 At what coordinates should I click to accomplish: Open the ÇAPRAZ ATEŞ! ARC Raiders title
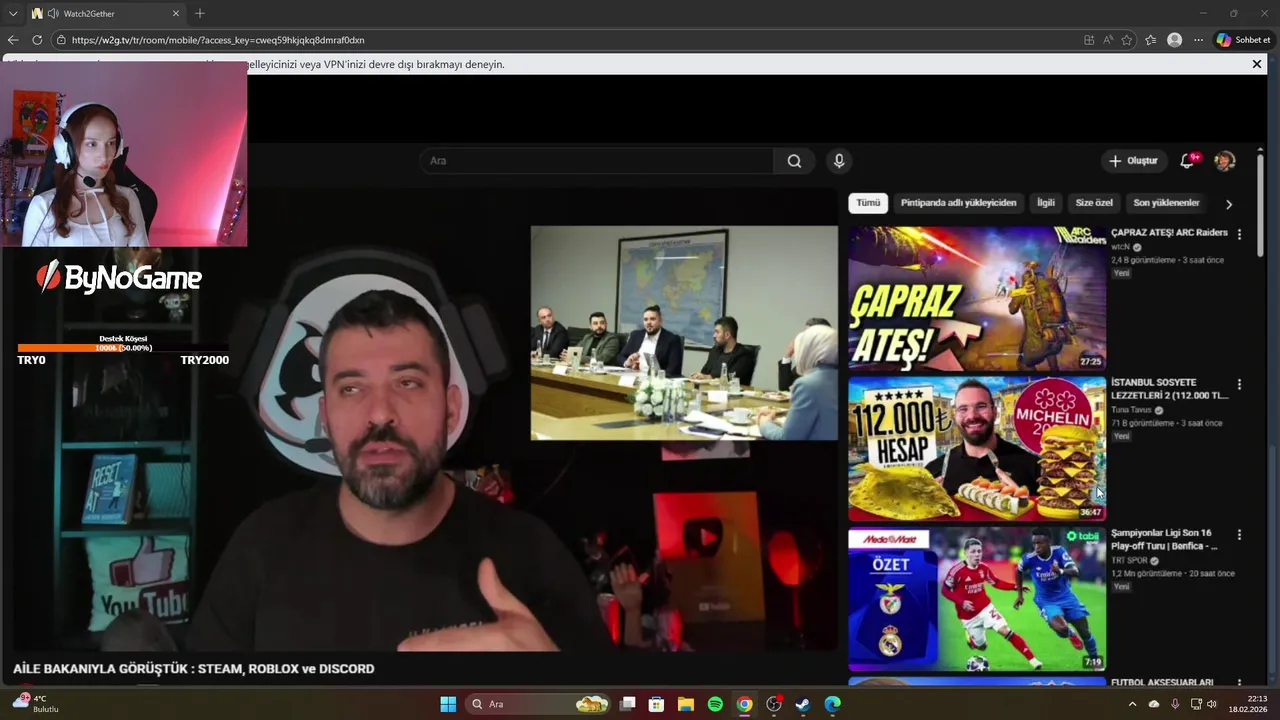[1169, 233]
